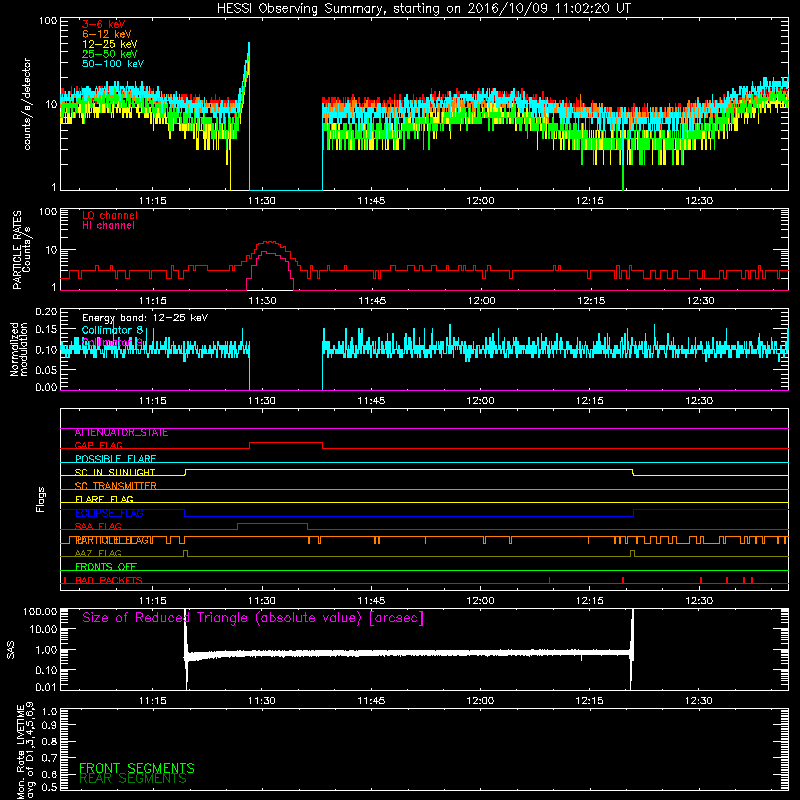Click the "0.20" modulation axis value
The image size is (800, 800).
click(46, 311)
